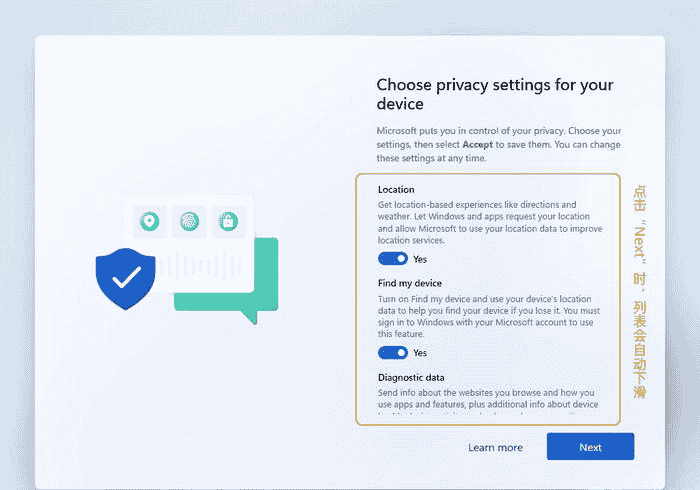Click the Next button
Viewport: 700px width, 490px height.
point(590,447)
